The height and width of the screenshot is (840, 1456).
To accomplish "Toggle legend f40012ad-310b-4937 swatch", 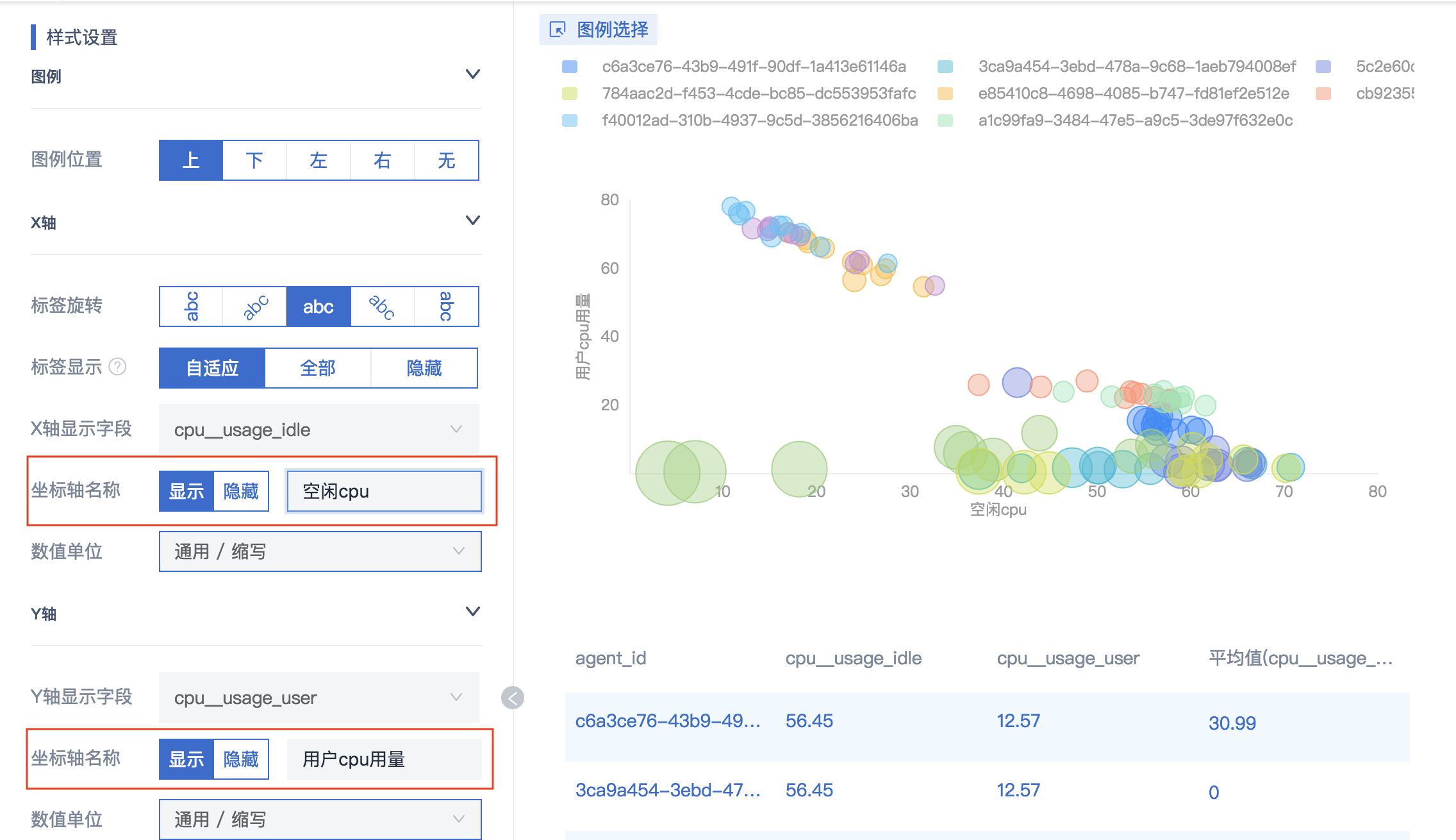I will [x=570, y=121].
